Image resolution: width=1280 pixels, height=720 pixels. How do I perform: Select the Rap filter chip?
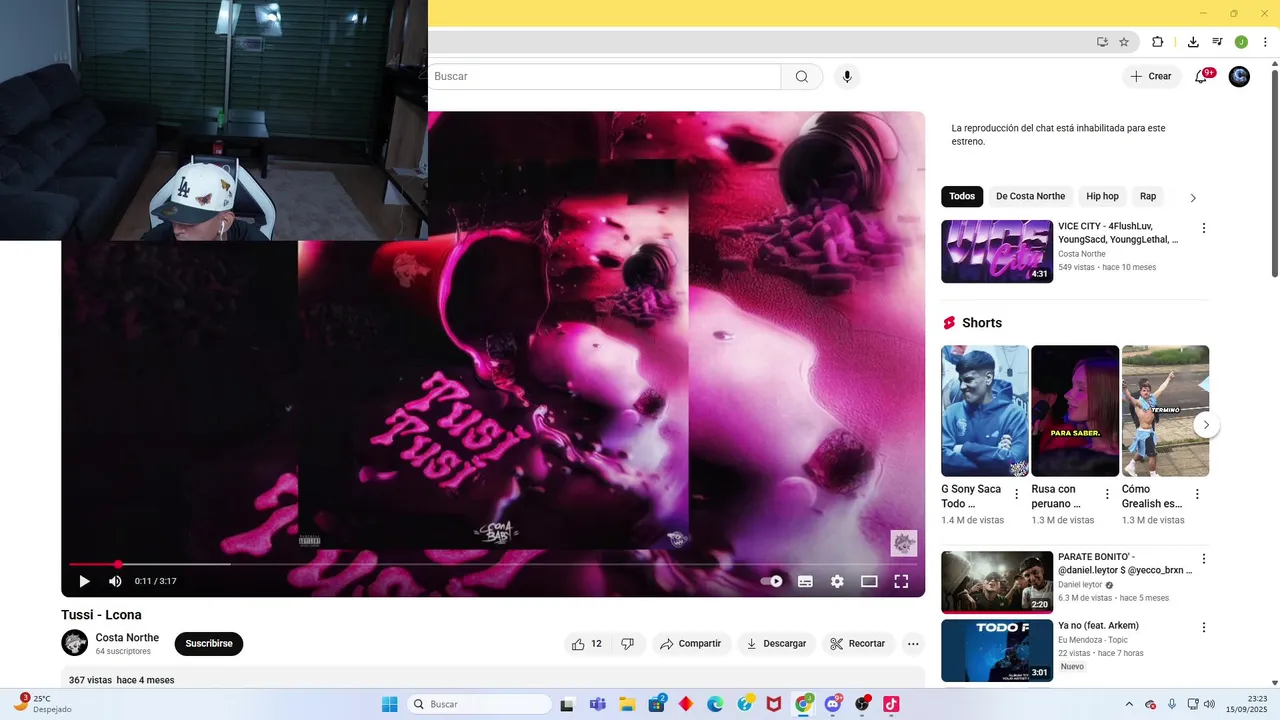pos(1148,196)
